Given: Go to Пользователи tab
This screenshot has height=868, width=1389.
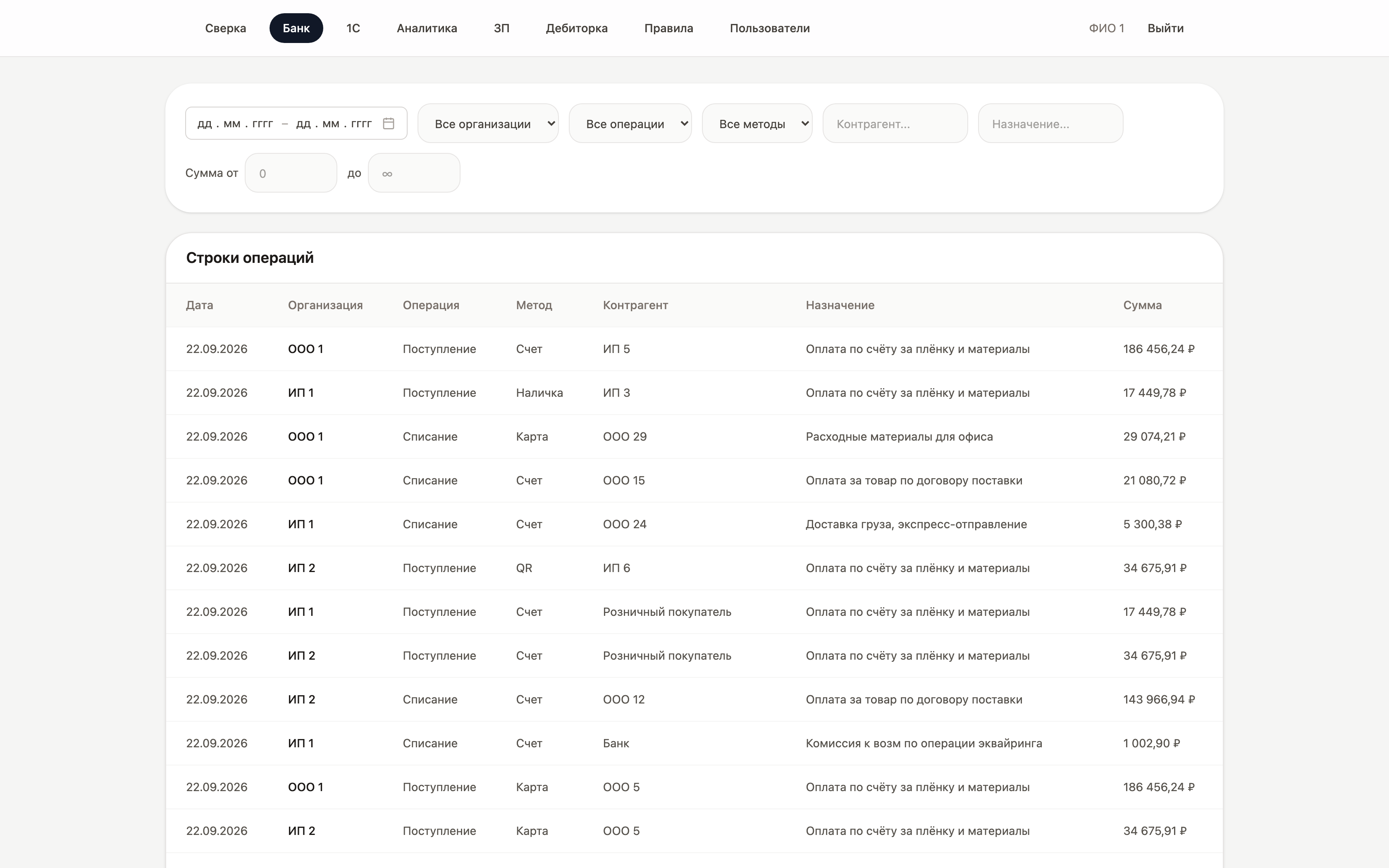Looking at the screenshot, I should coord(770,28).
